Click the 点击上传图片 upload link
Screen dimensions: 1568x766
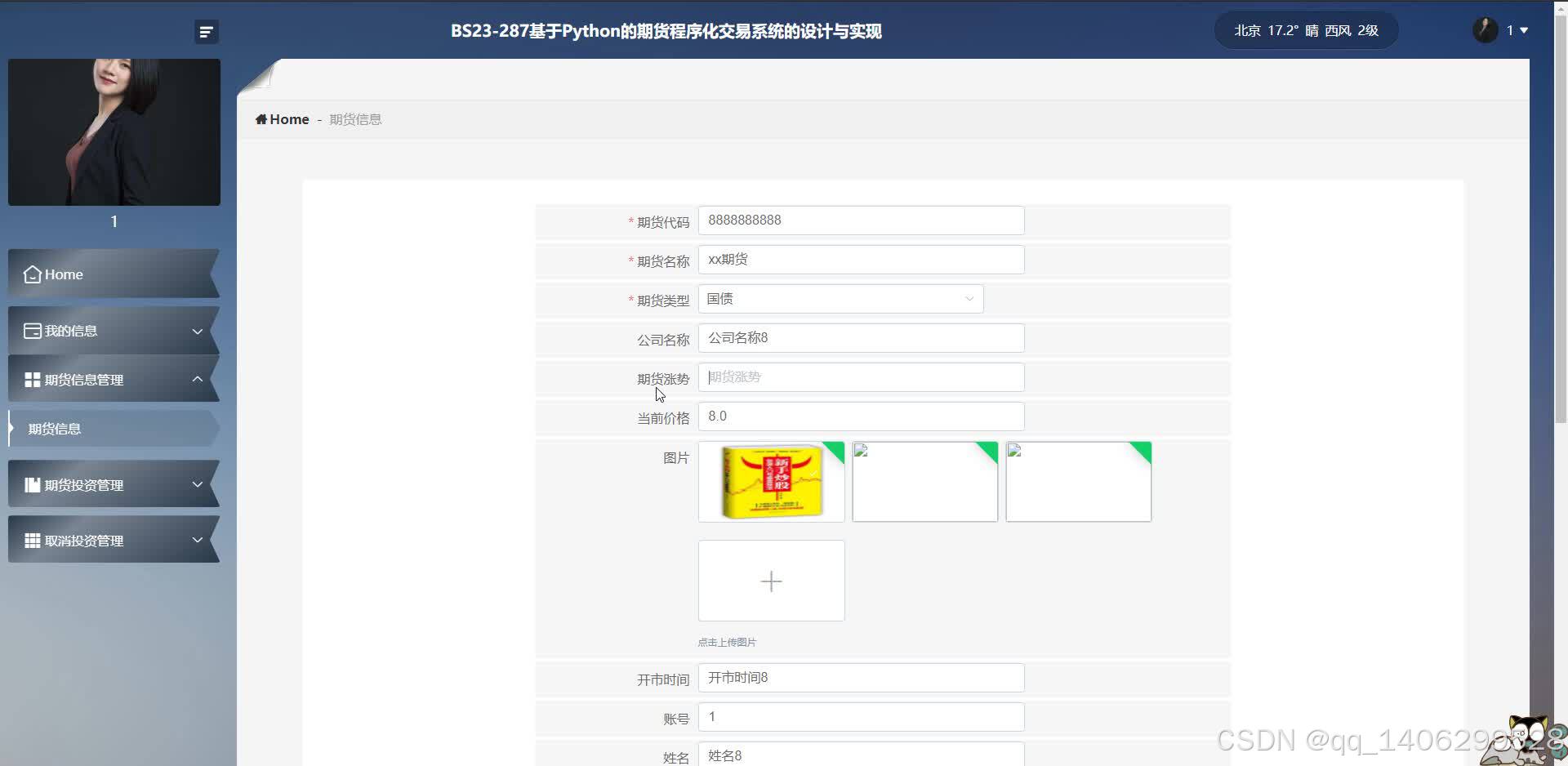pyautogui.click(x=726, y=642)
